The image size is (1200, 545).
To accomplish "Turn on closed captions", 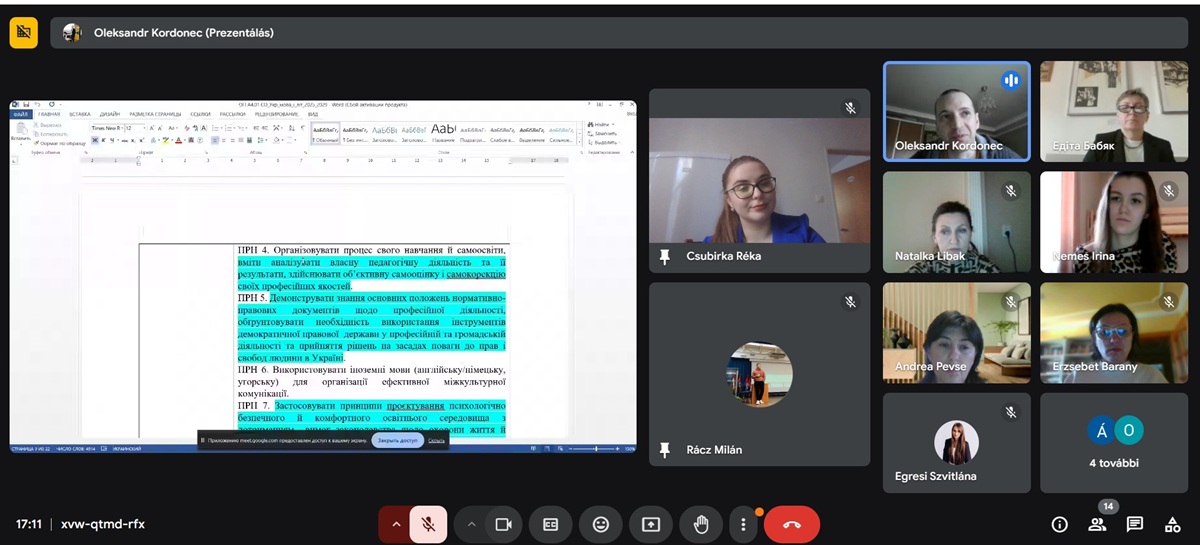I will 550,524.
